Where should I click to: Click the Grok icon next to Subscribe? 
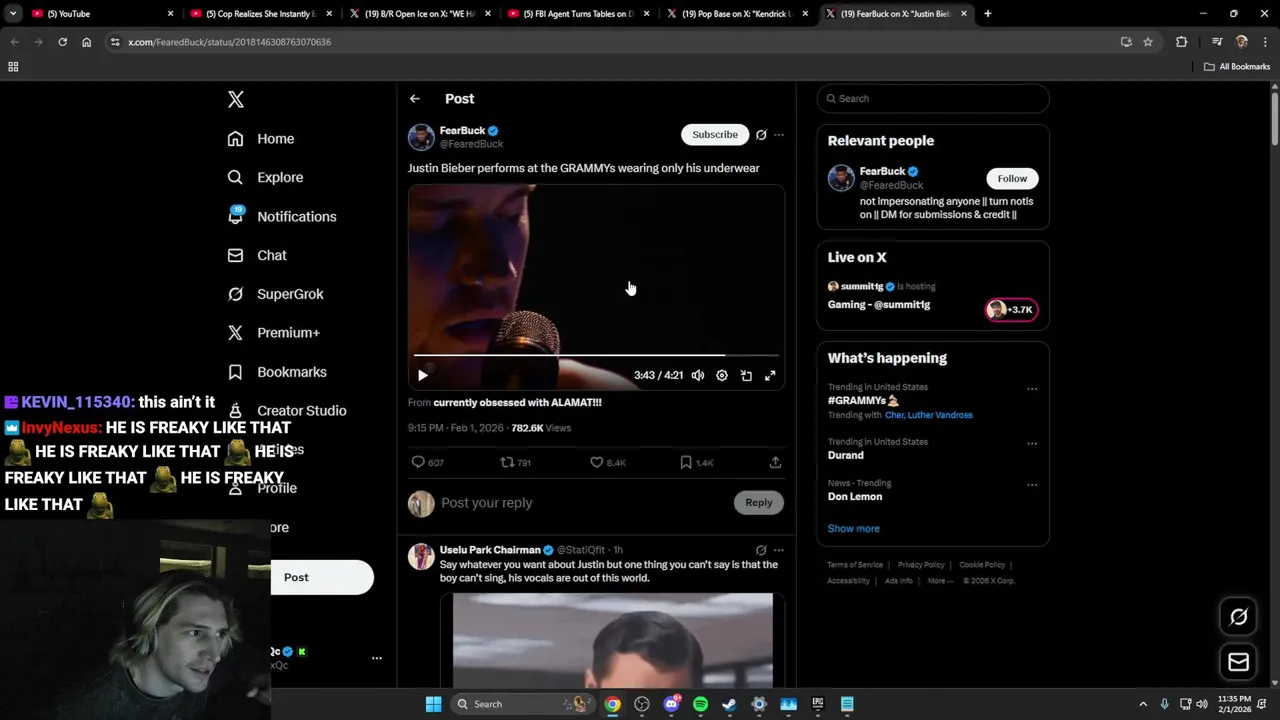tap(761, 135)
